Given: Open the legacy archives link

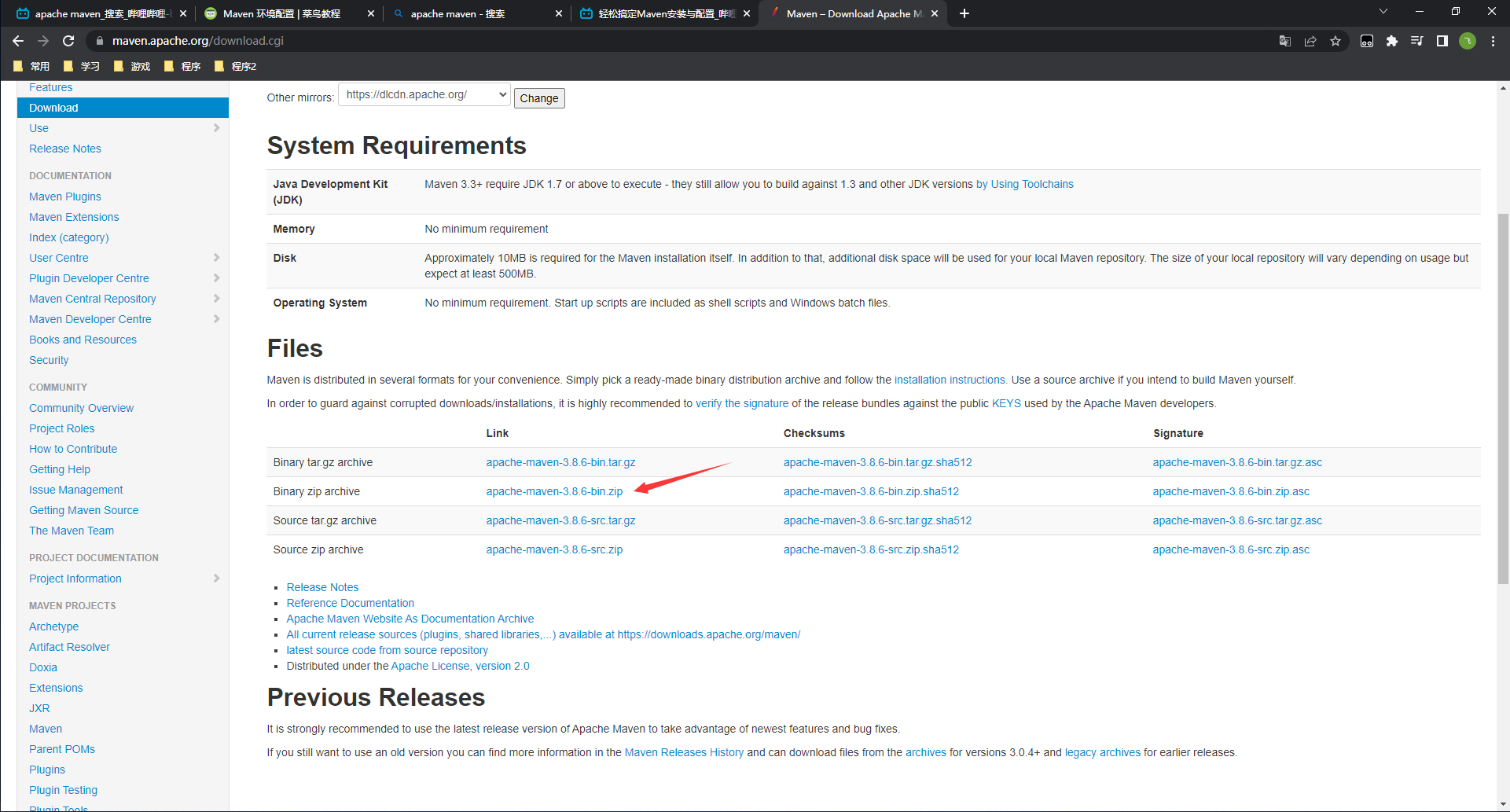Looking at the screenshot, I should (1103, 752).
